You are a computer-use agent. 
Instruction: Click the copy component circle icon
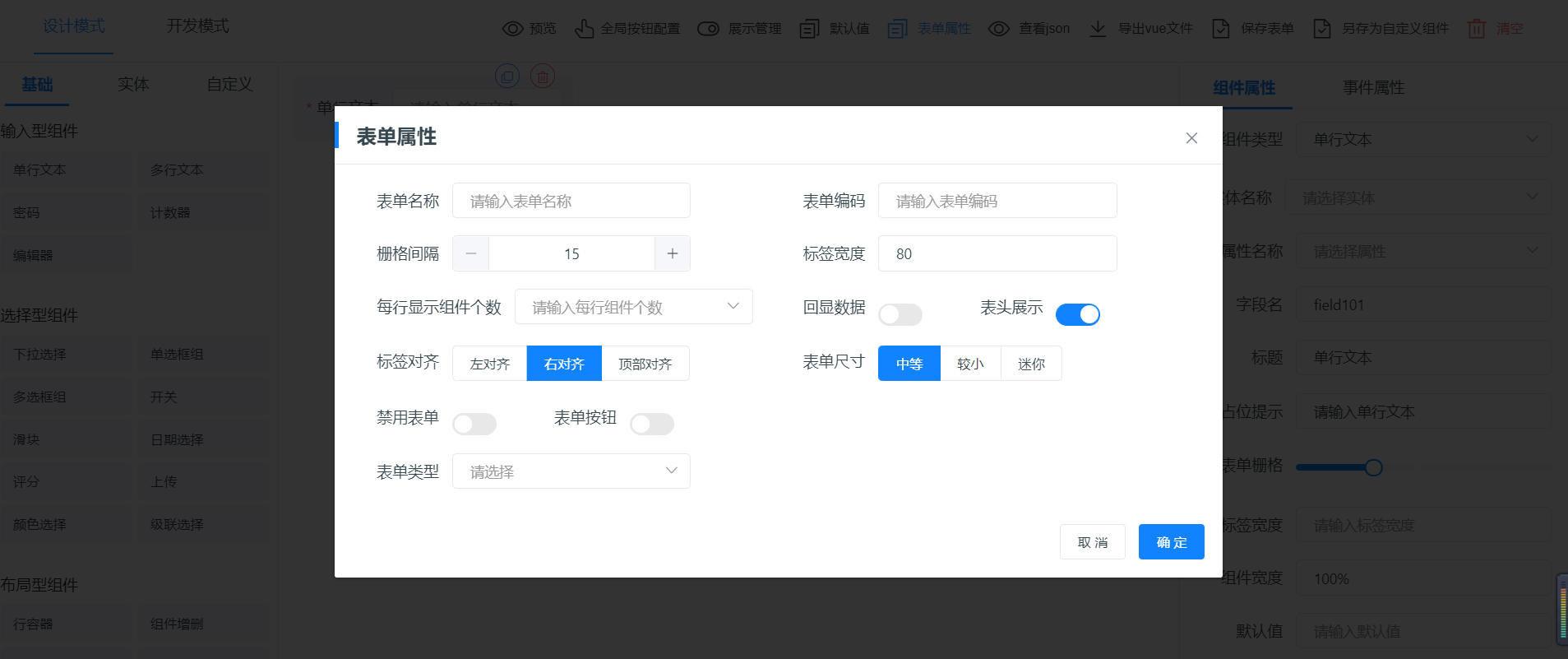point(507,77)
